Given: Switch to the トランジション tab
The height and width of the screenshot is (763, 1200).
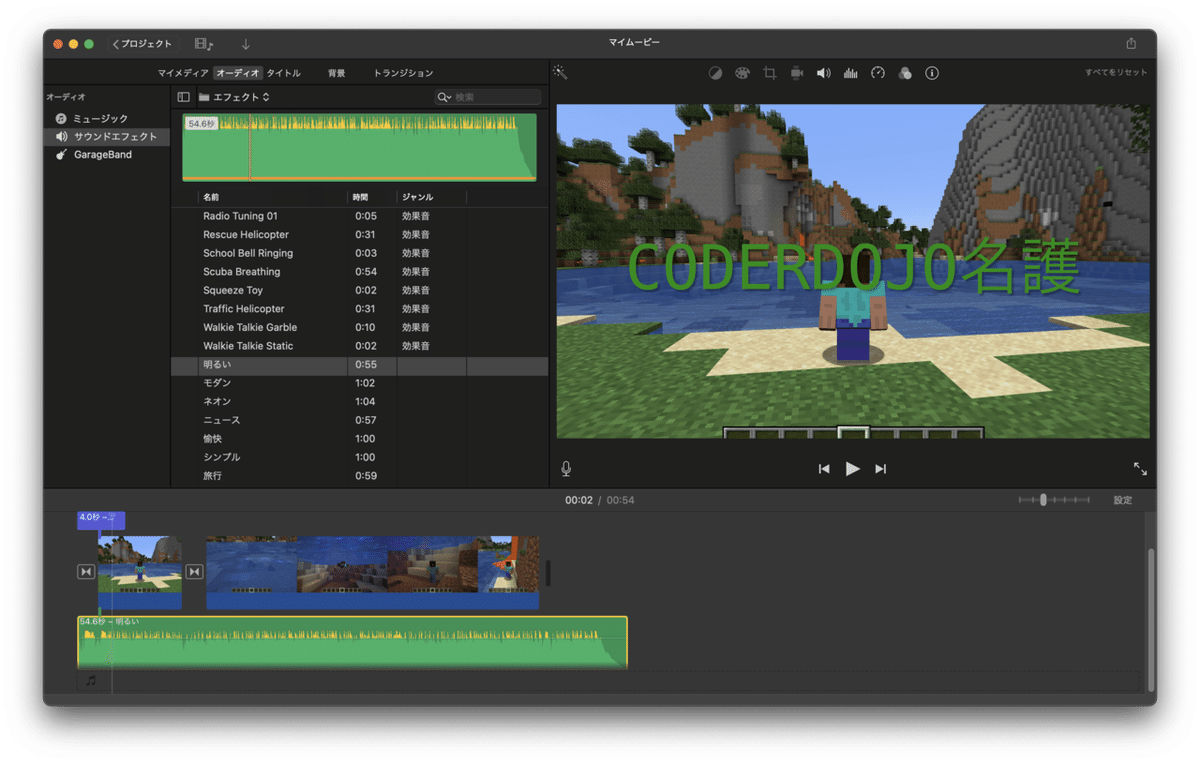Looking at the screenshot, I should click(x=403, y=73).
